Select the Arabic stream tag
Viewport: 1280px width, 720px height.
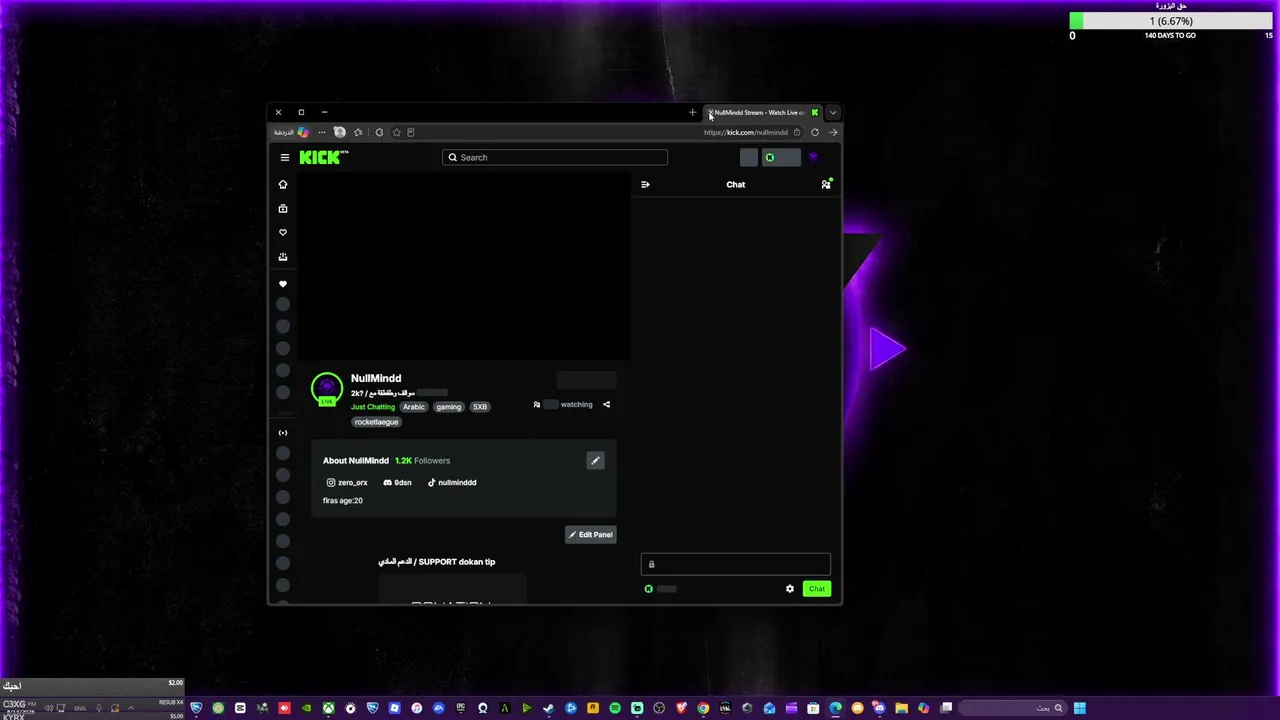click(x=414, y=407)
